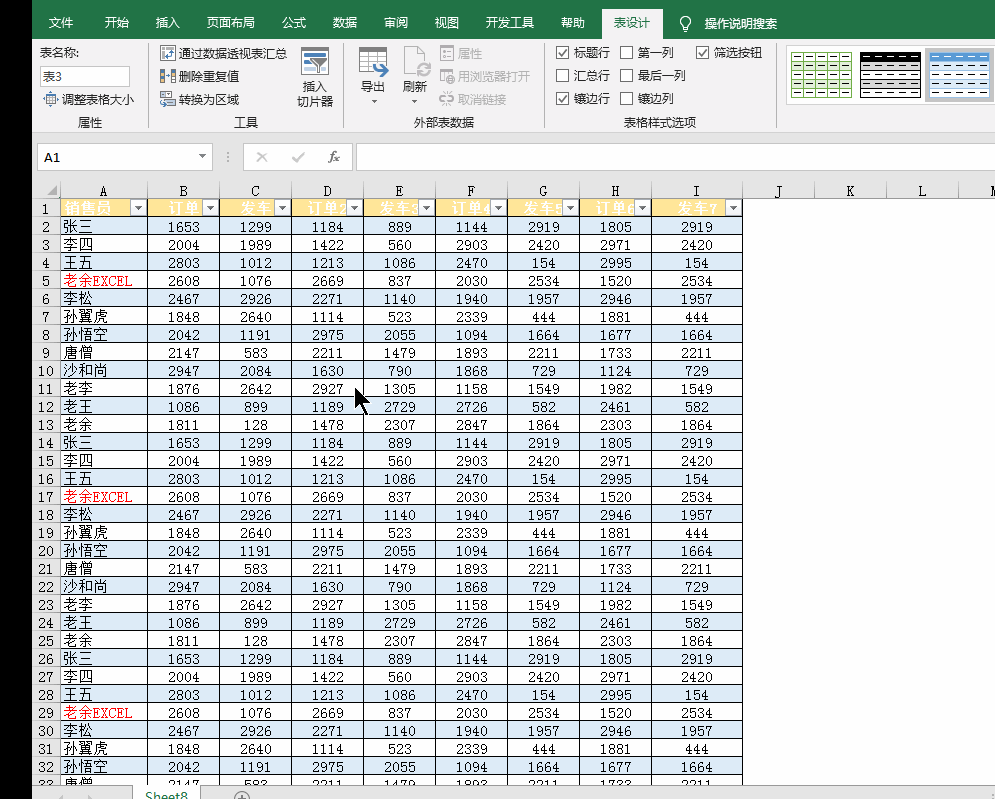Image resolution: width=995 pixels, height=799 pixels.
Task: Click the Table Name (表3) input field
Action: [x=84, y=76]
